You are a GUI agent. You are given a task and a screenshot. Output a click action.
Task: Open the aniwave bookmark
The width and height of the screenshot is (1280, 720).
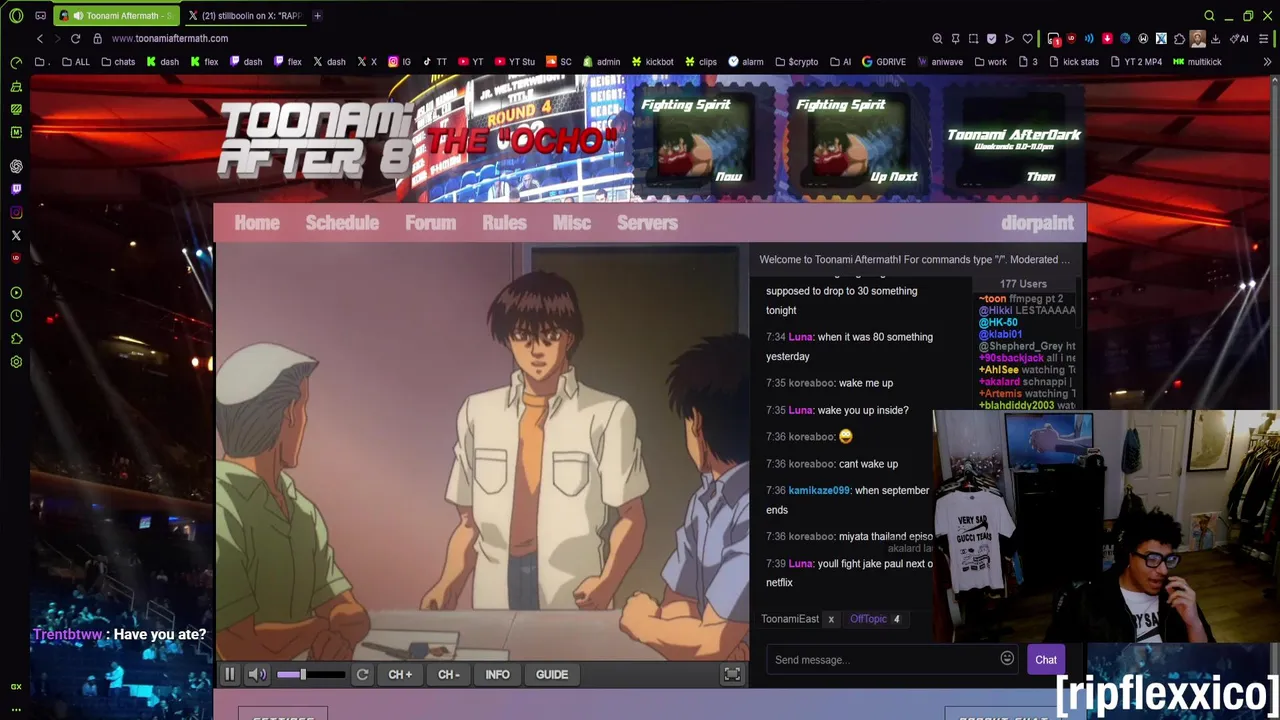940,62
